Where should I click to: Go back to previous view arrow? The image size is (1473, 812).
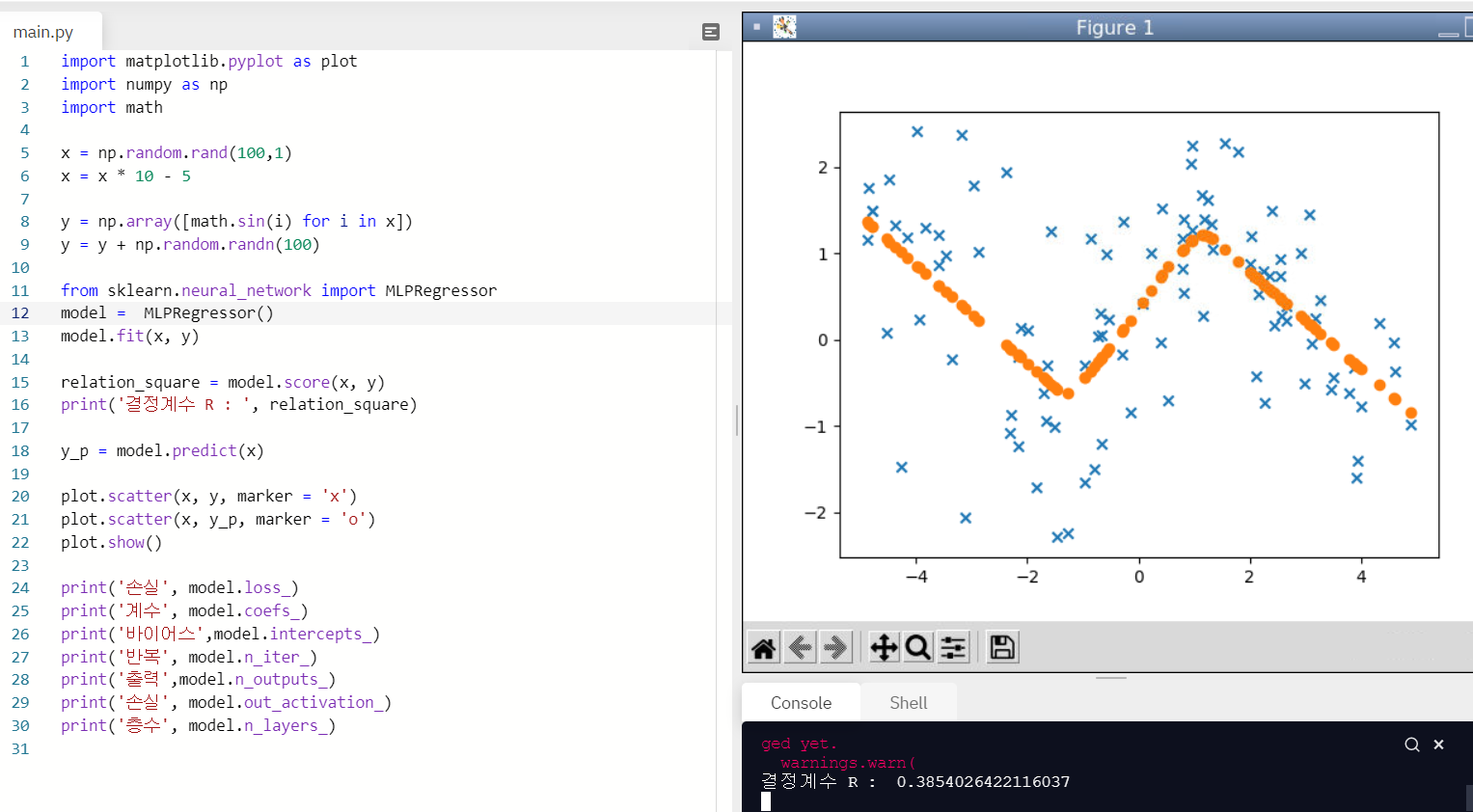point(800,648)
